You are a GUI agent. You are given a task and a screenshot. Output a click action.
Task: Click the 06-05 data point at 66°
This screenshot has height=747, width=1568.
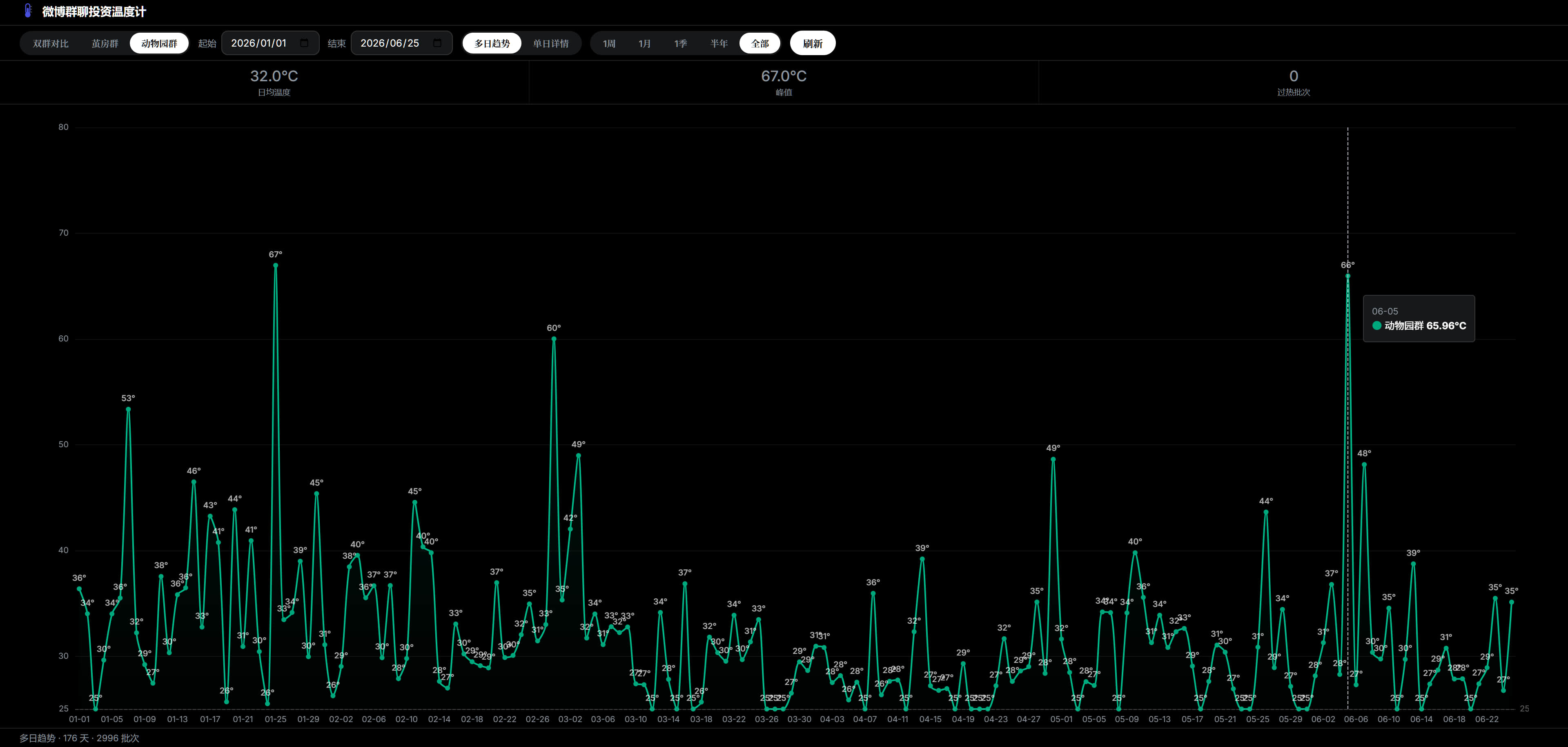pos(1347,277)
